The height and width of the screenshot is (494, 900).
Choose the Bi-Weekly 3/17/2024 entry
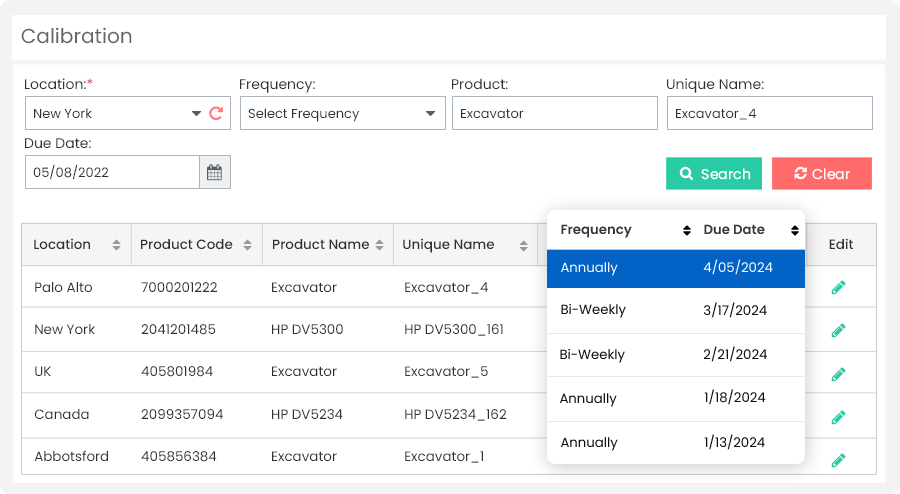[675, 310]
